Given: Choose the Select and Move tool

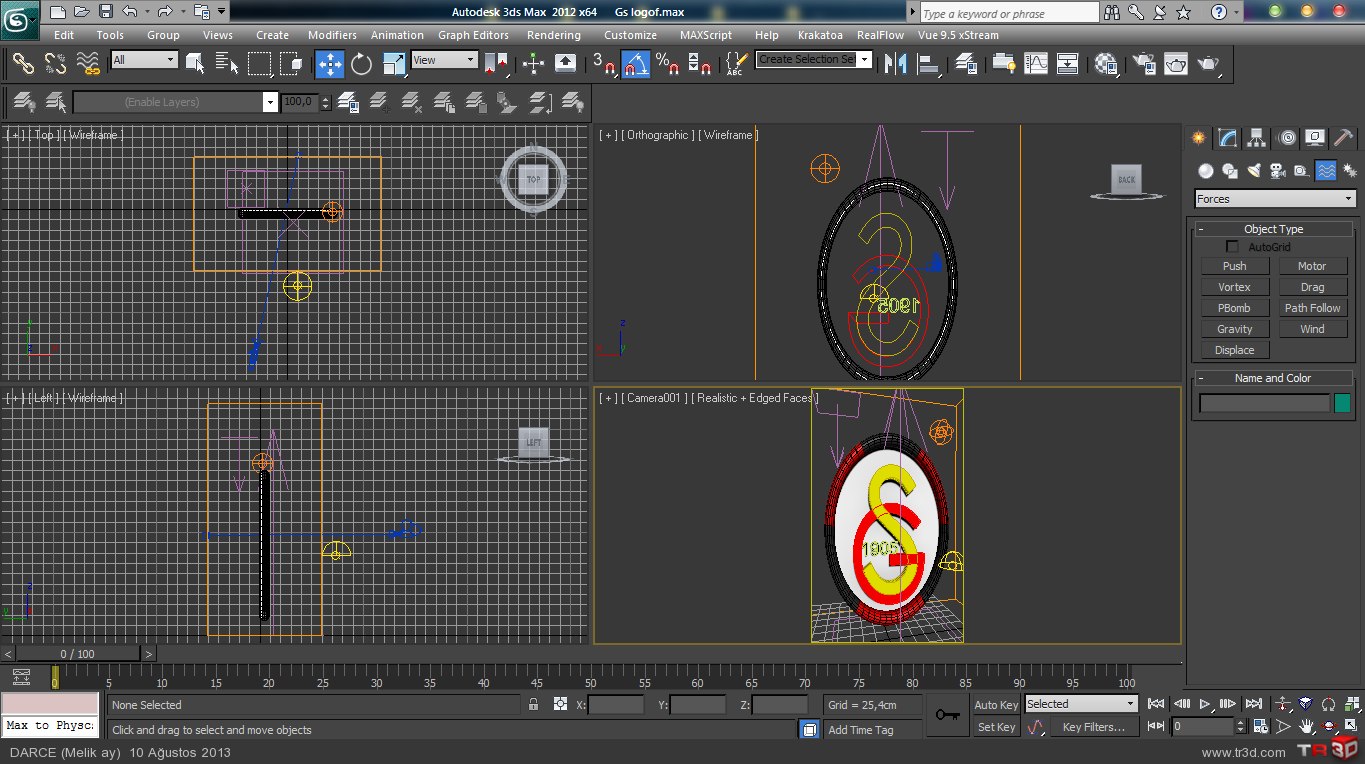Looking at the screenshot, I should click(329, 64).
